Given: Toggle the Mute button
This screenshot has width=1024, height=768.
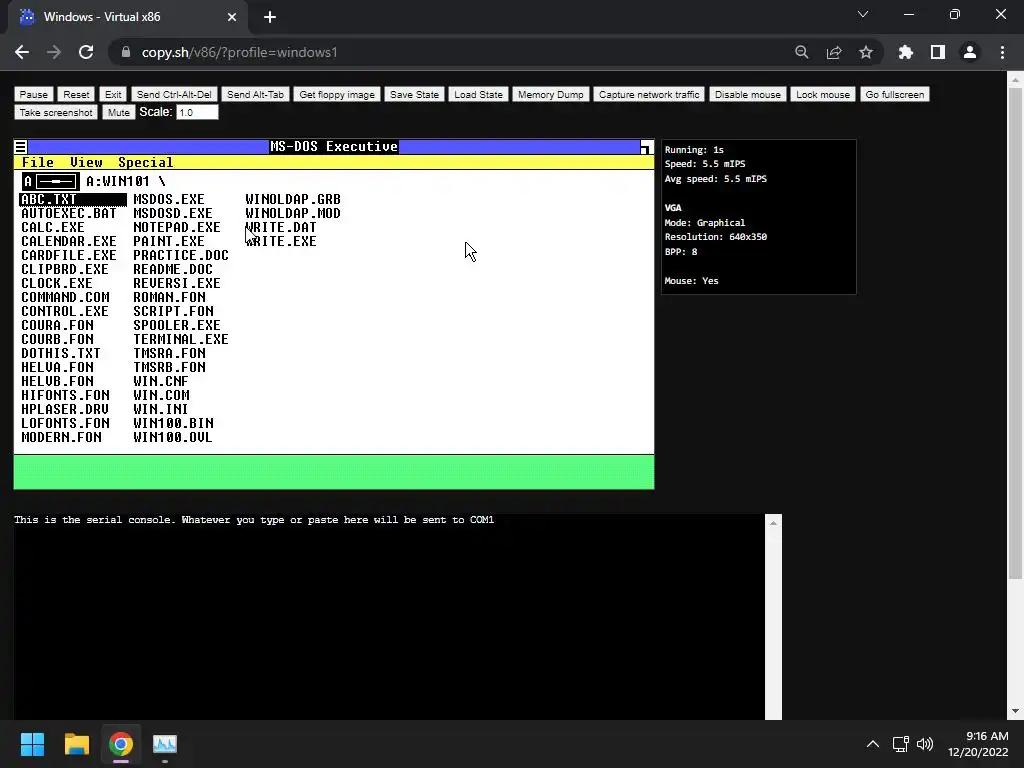Looking at the screenshot, I should click(118, 112).
